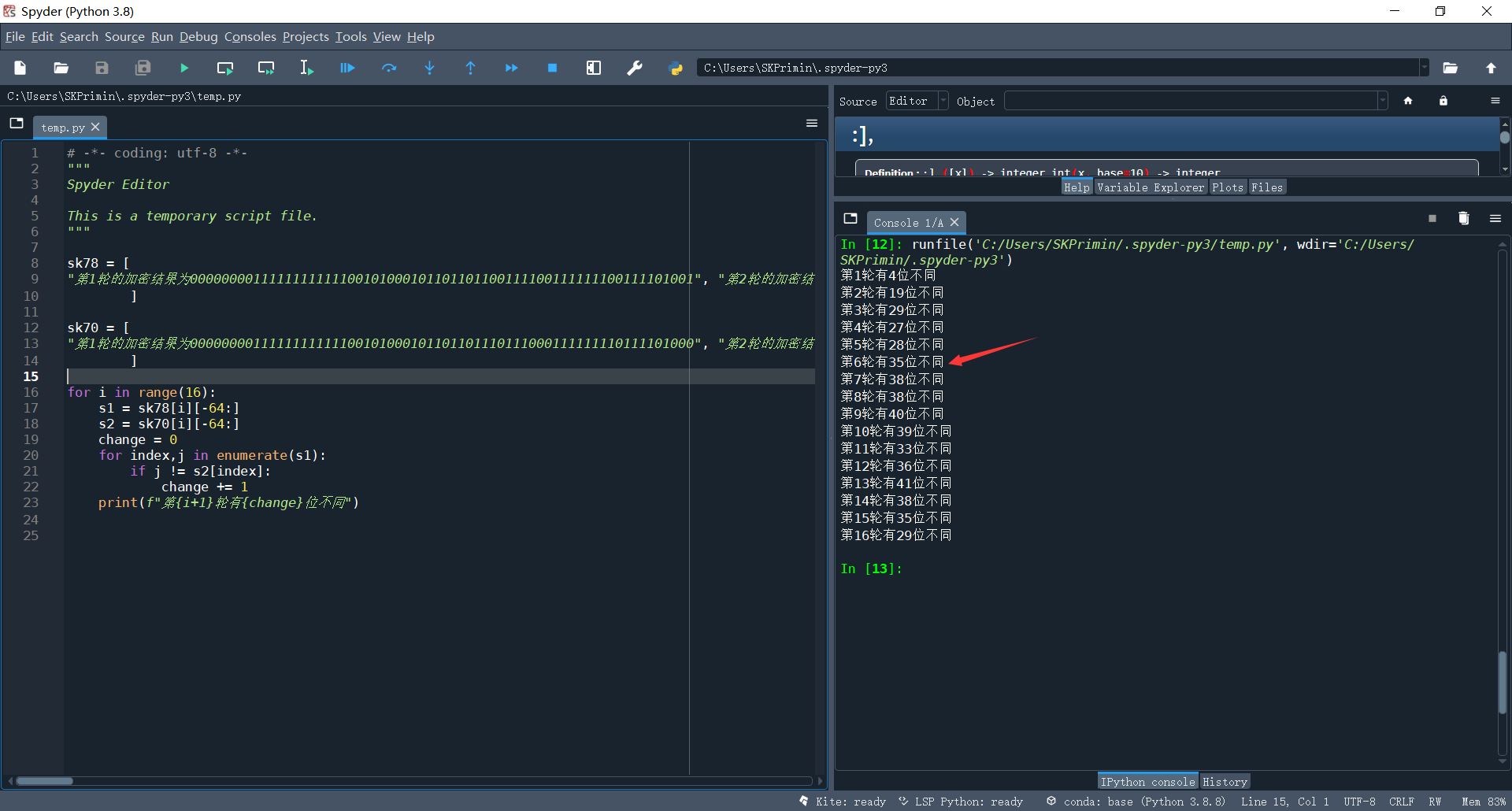
Task: Expand working directory path dropdown
Action: [x=1424, y=68]
